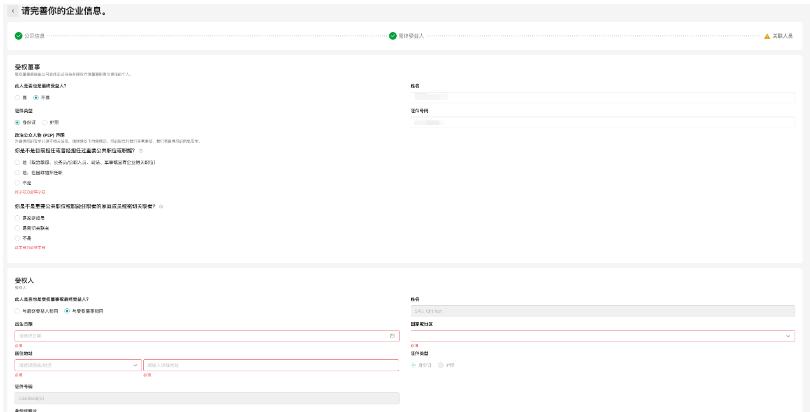Select first option of second PEP question
This screenshot has height=412, width=810.
pos(18,218)
